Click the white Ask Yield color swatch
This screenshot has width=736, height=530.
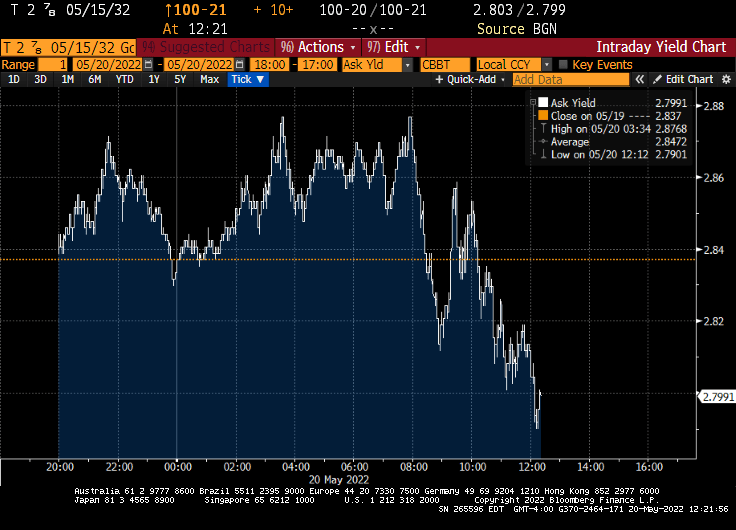(543, 103)
